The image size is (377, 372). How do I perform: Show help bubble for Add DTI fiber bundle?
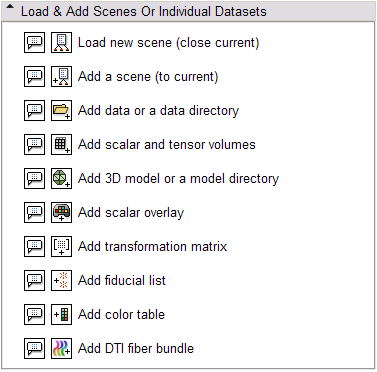click(x=34, y=348)
